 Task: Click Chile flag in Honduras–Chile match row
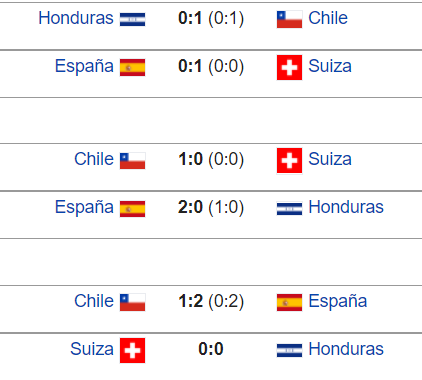point(289,19)
